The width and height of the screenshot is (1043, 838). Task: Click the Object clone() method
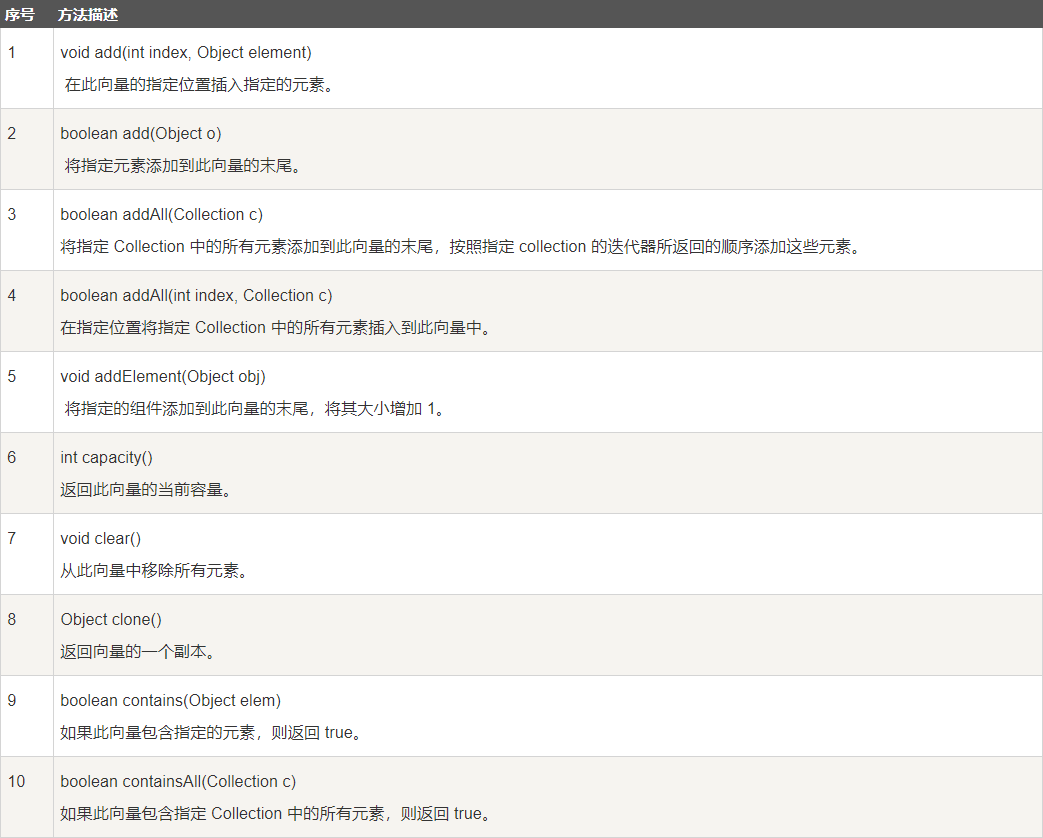click(111, 620)
